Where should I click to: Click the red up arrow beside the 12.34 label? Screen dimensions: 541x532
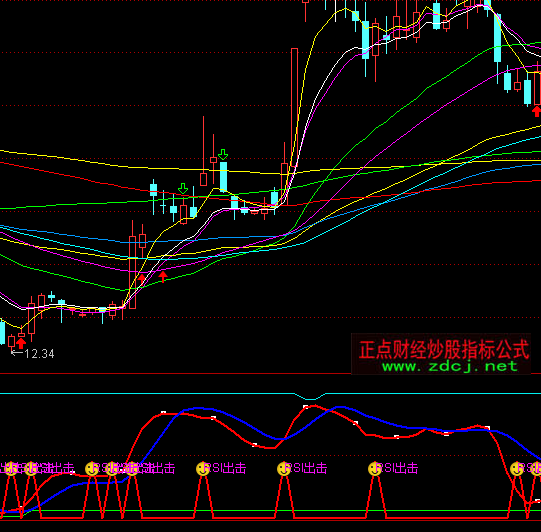point(21,343)
